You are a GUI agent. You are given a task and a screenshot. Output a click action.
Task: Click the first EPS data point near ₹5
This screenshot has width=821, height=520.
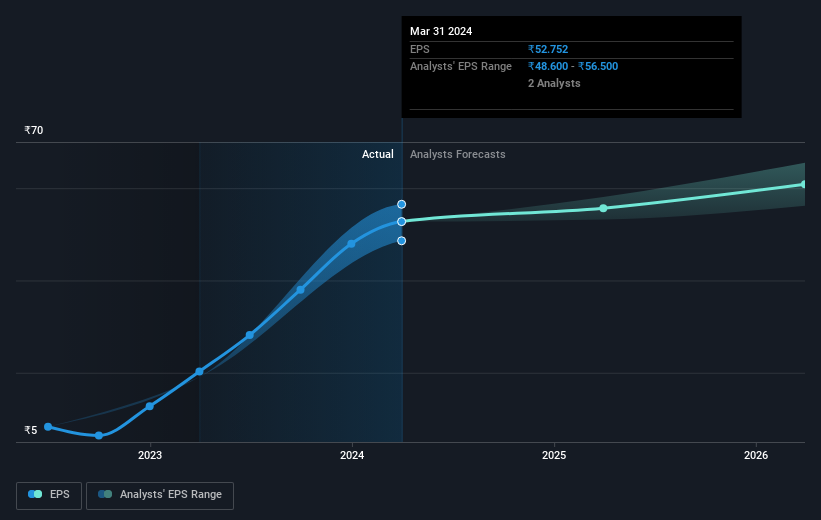tap(48, 427)
